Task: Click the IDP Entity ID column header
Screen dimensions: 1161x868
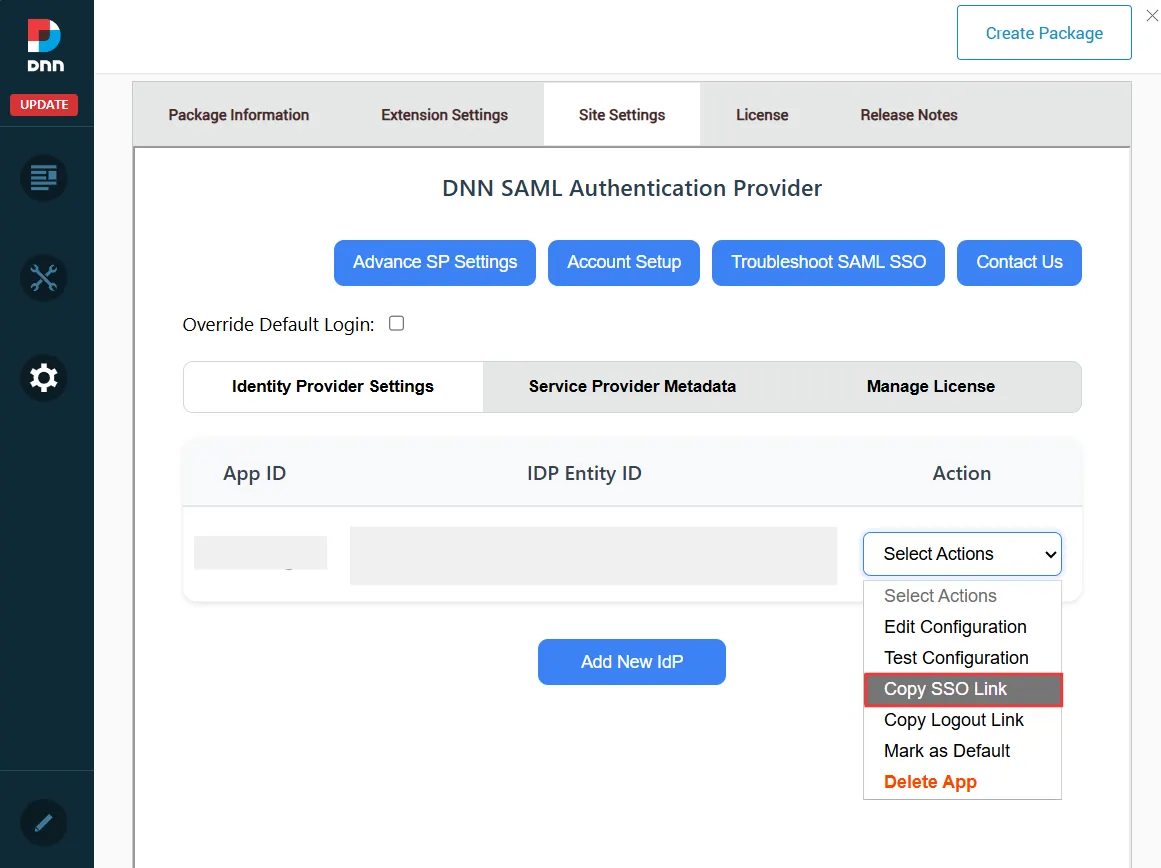Action: pos(584,473)
